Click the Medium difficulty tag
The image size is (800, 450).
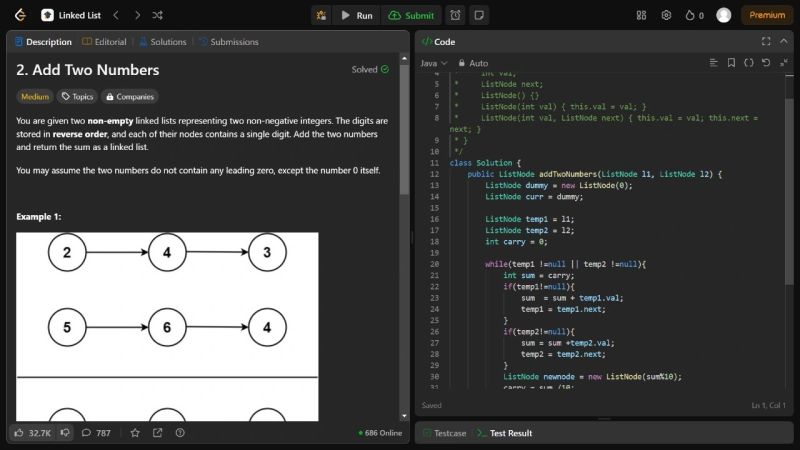click(x=35, y=96)
